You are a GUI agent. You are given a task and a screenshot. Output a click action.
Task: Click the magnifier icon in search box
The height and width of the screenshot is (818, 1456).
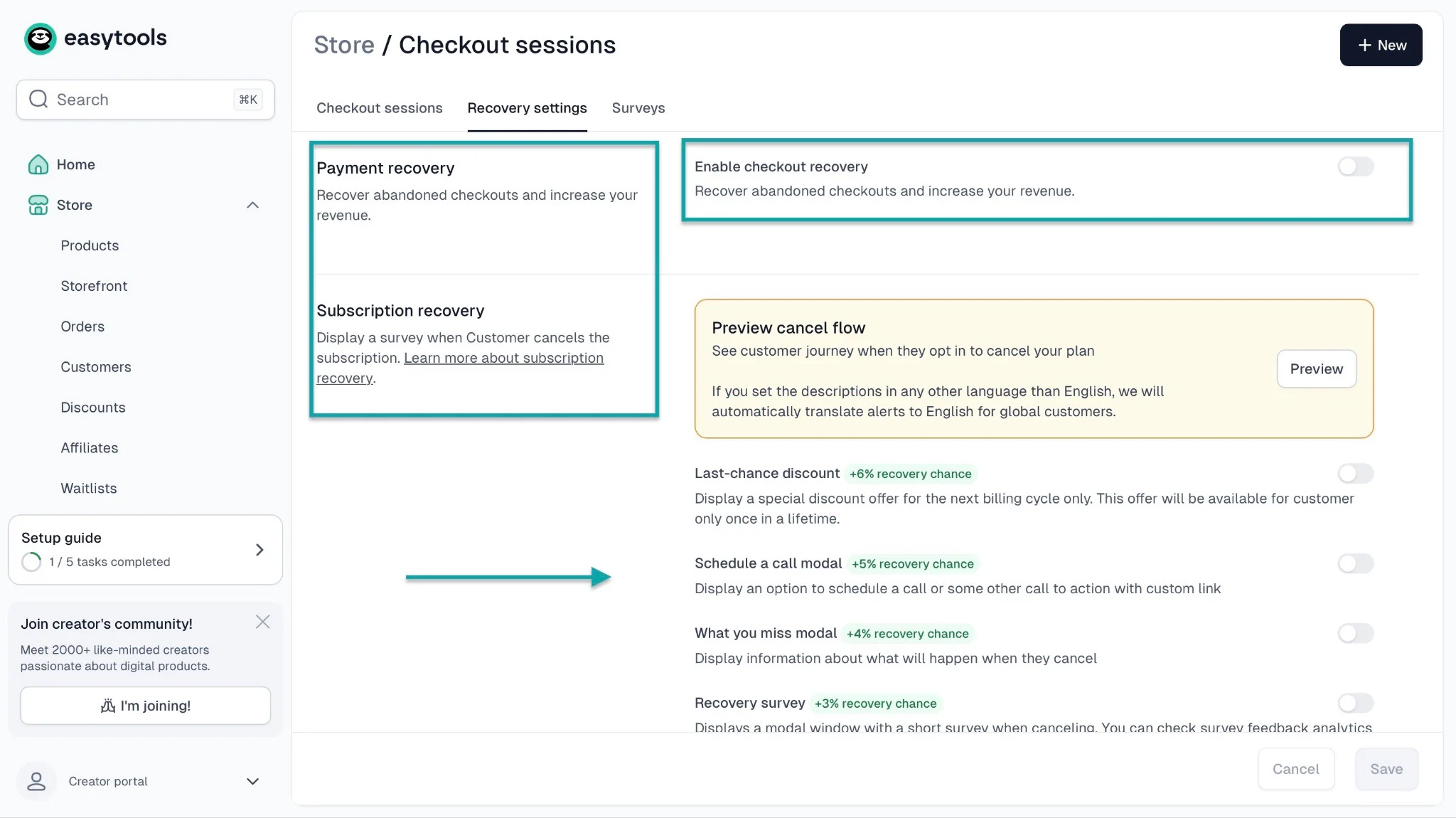point(38,99)
